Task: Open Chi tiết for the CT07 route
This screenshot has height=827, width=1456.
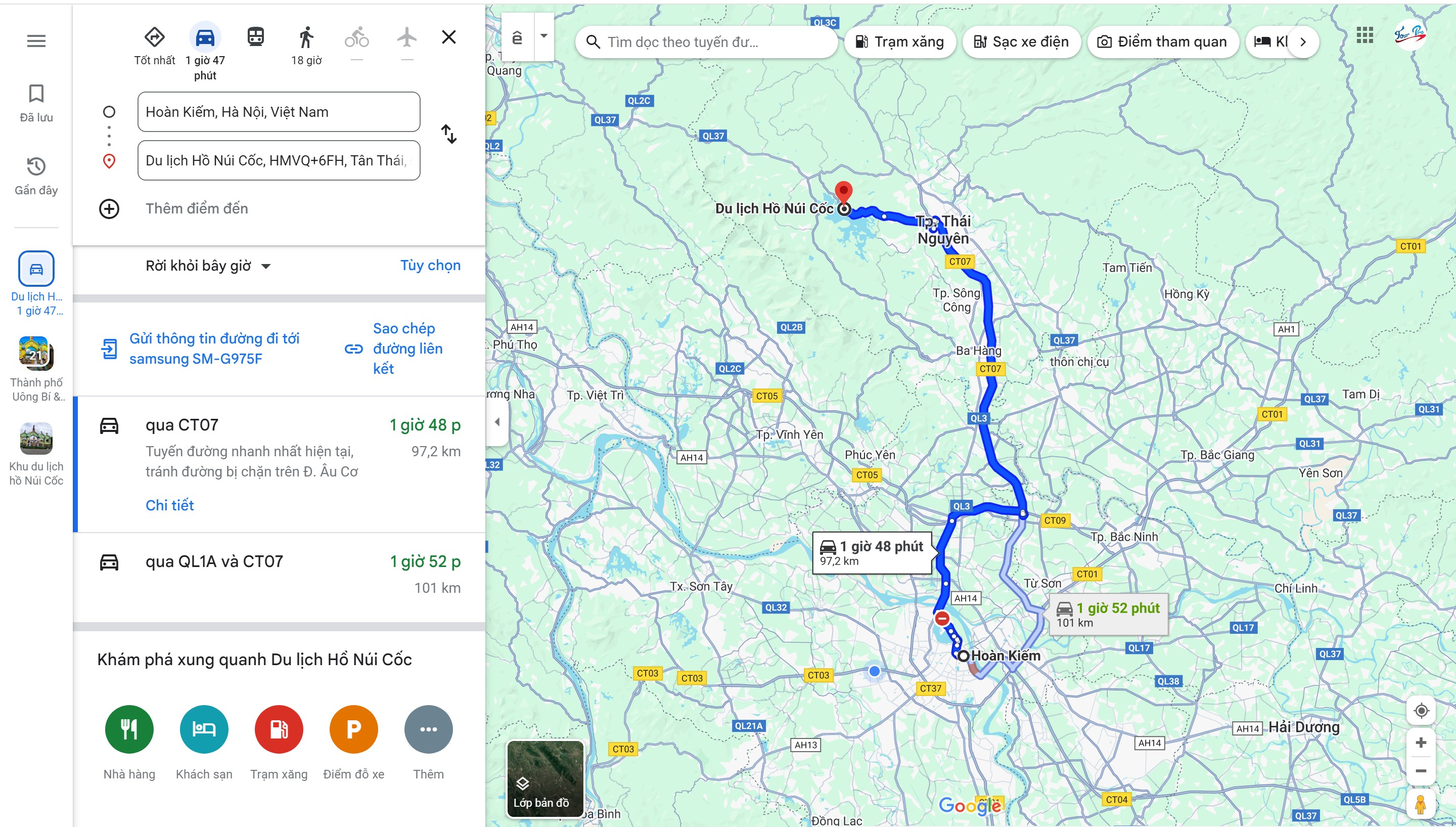Action: (x=169, y=505)
